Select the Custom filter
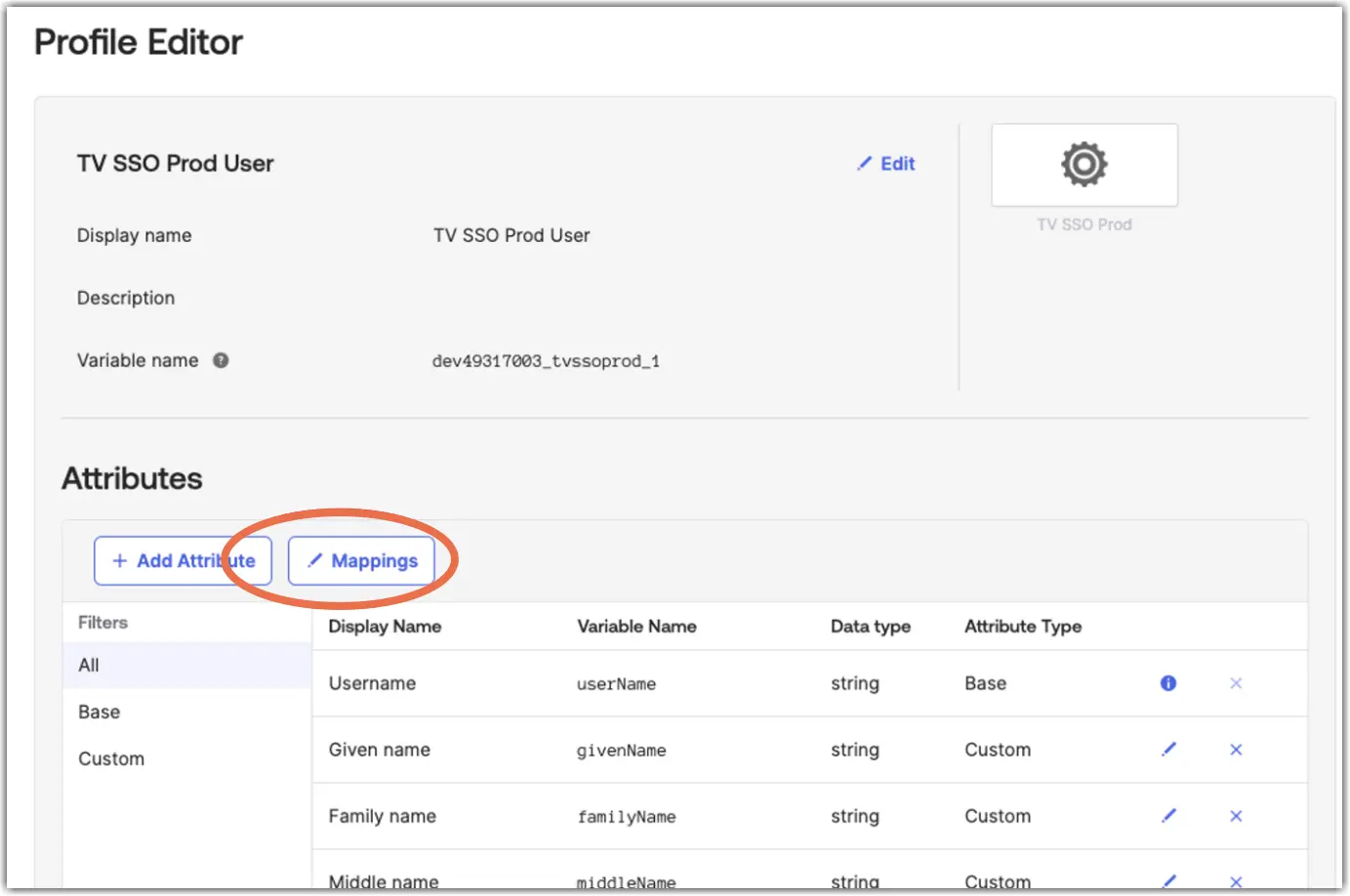Image resolution: width=1350 pixels, height=896 pixels. tap(186, 759)
